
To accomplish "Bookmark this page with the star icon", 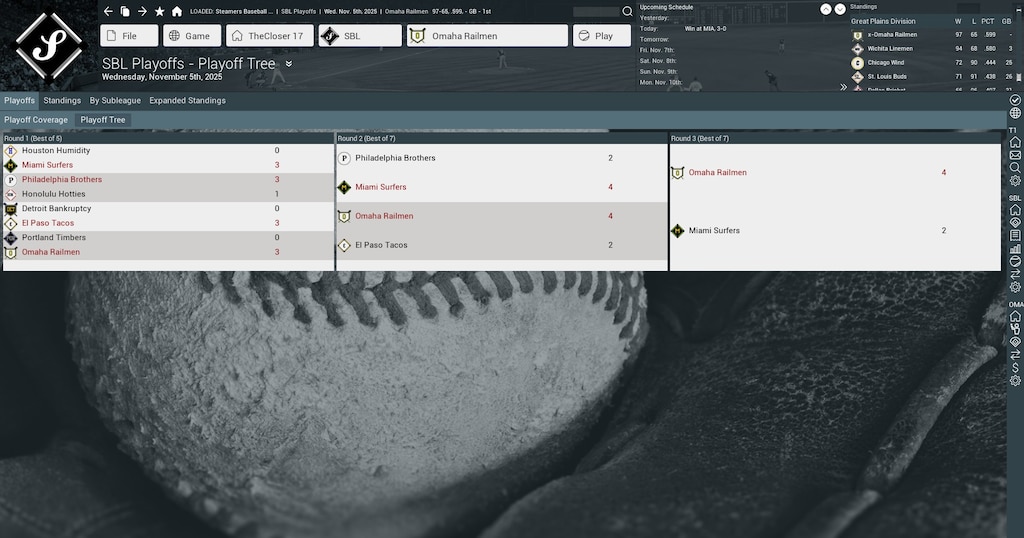I will click(159, 11).
